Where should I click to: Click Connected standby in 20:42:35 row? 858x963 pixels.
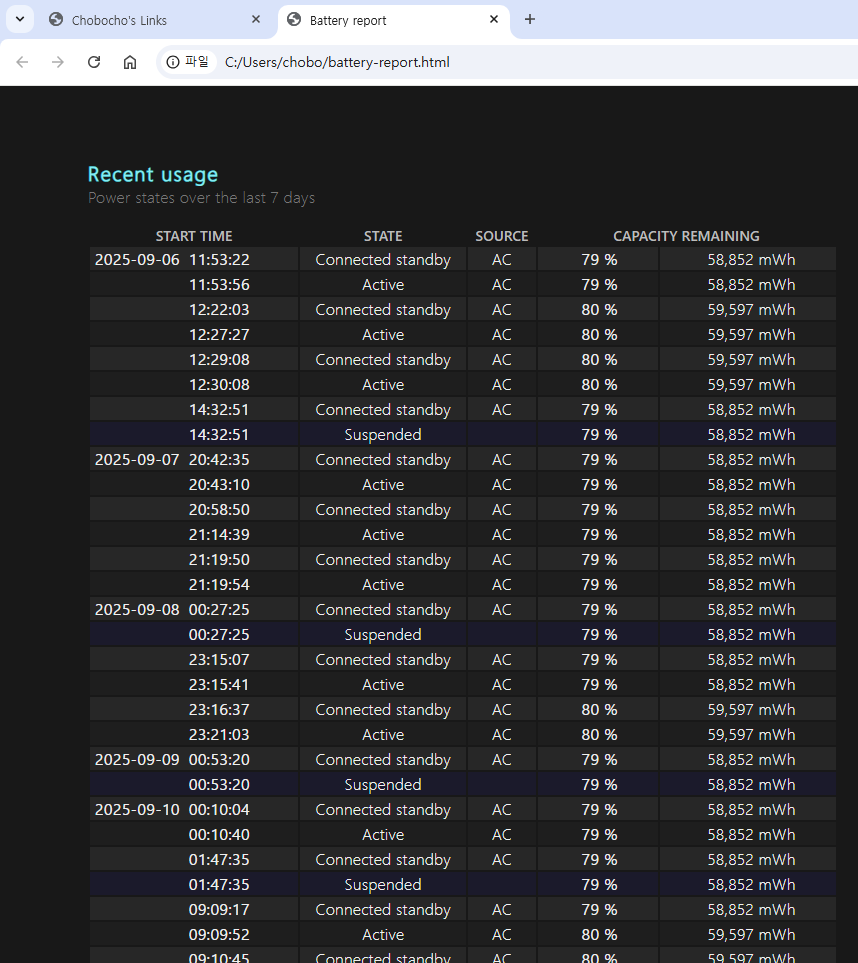383,460
